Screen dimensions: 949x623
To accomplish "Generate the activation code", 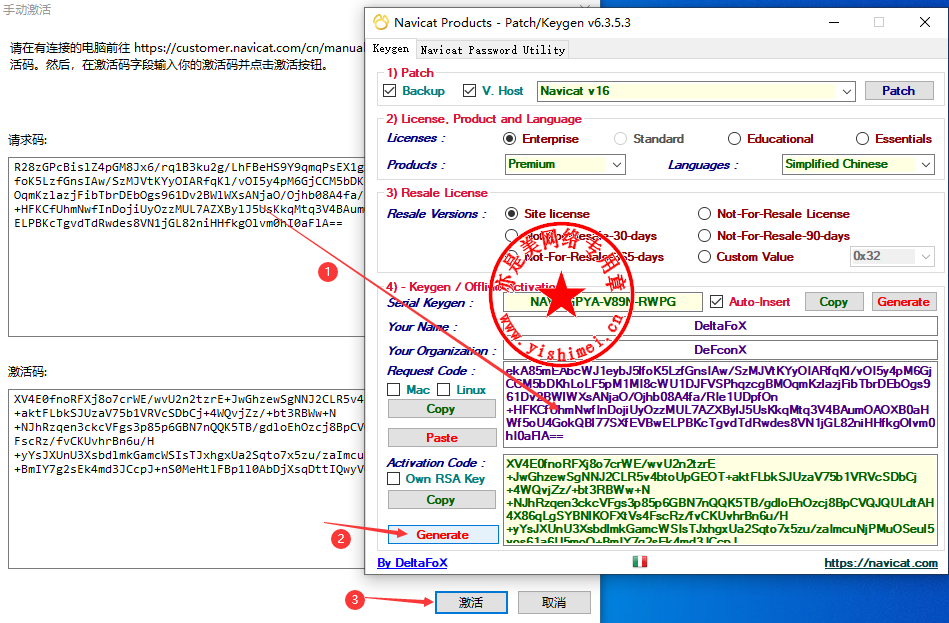I will coord(442,535).
